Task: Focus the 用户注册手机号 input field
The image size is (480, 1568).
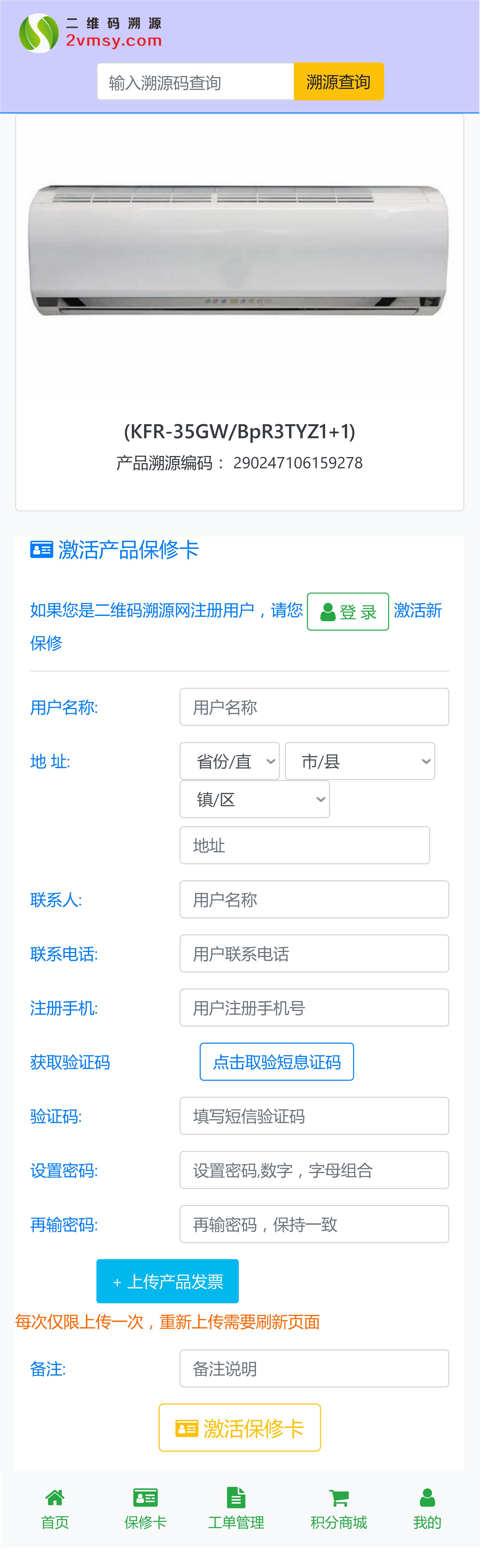Action: pos(314,1007)
